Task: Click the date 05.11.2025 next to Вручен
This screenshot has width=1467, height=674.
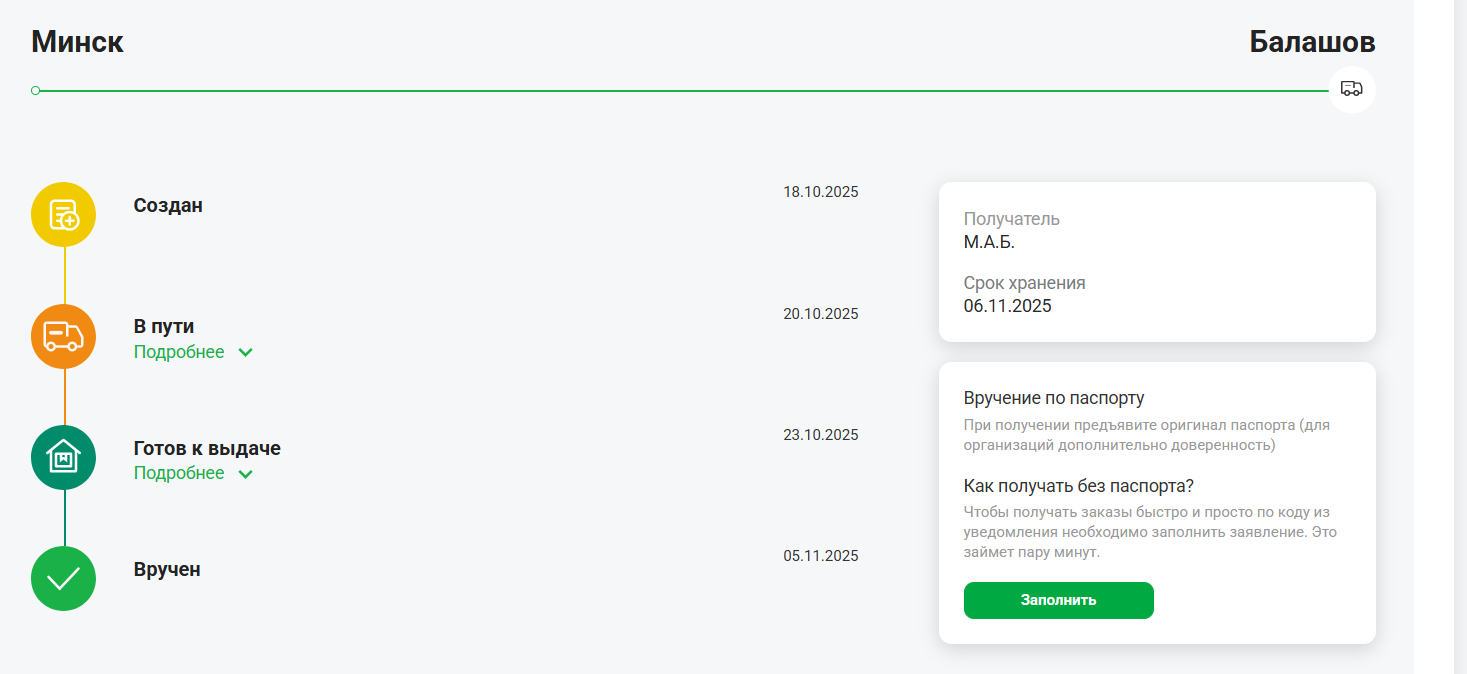Action: click(820, 556)
